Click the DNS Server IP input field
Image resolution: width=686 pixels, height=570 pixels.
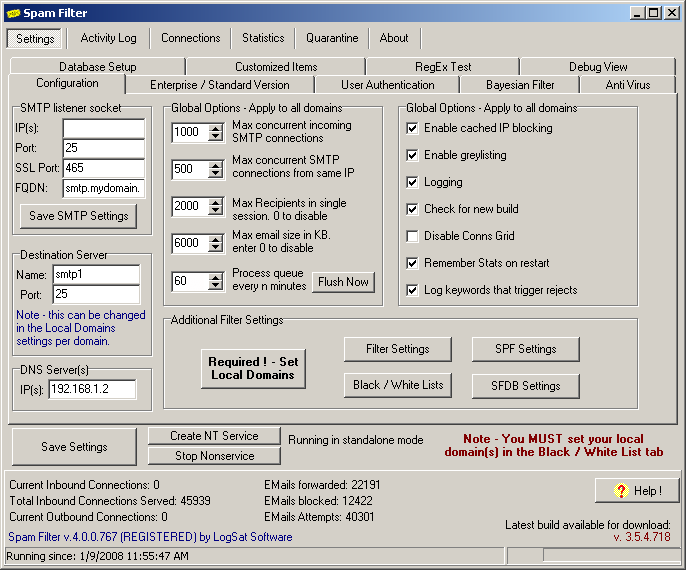[92, 389]
